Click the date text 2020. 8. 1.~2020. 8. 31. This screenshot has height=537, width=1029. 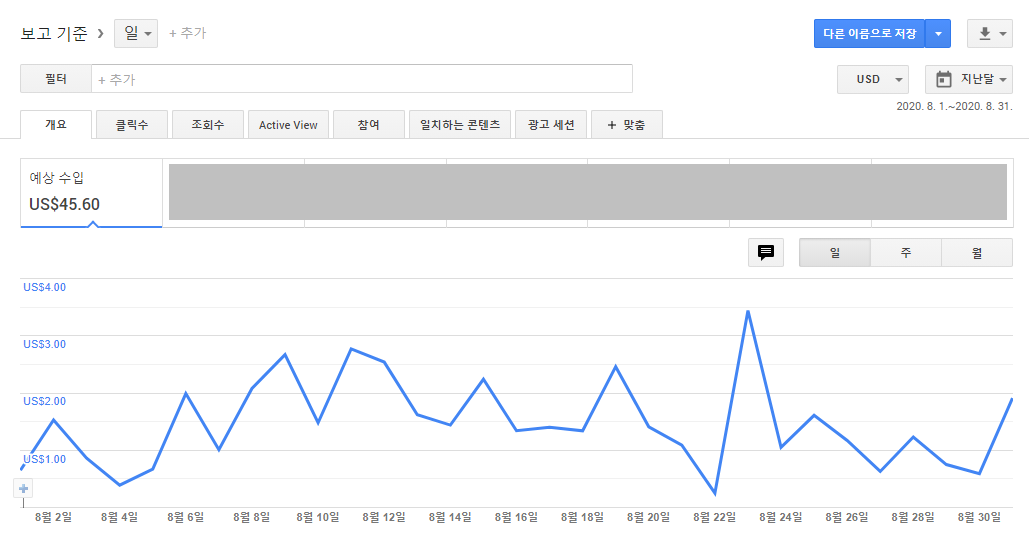(x=955, y=106)
